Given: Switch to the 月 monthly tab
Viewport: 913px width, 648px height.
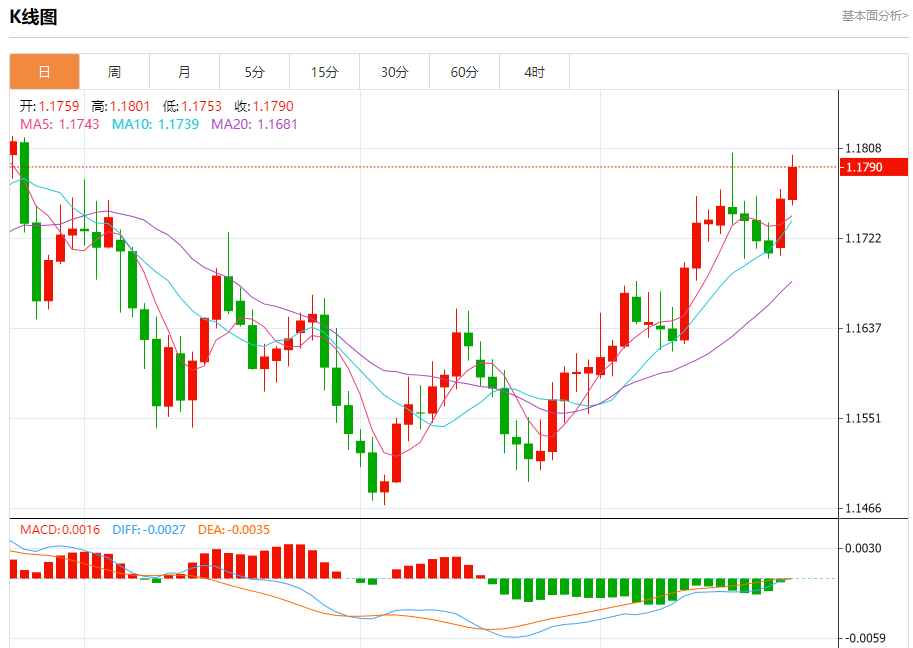Looking at the screenshot, I should pos(184,72).
